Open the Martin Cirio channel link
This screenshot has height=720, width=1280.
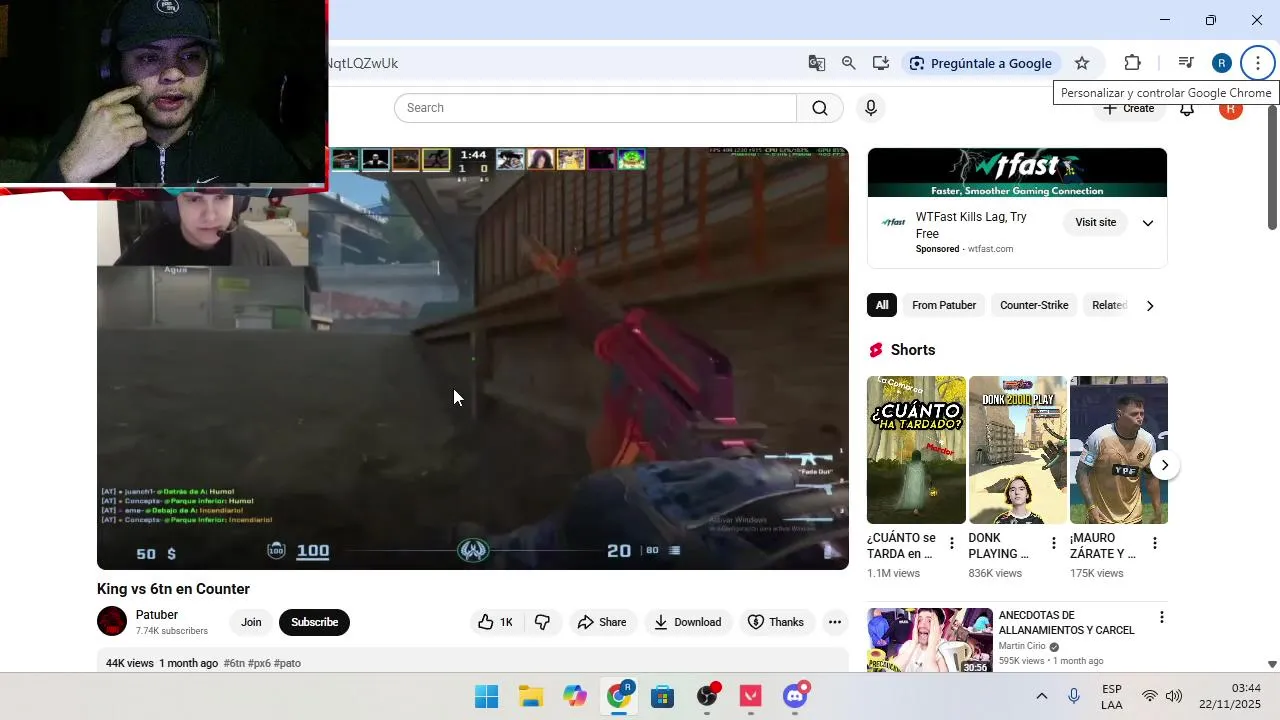(1022, 646)
